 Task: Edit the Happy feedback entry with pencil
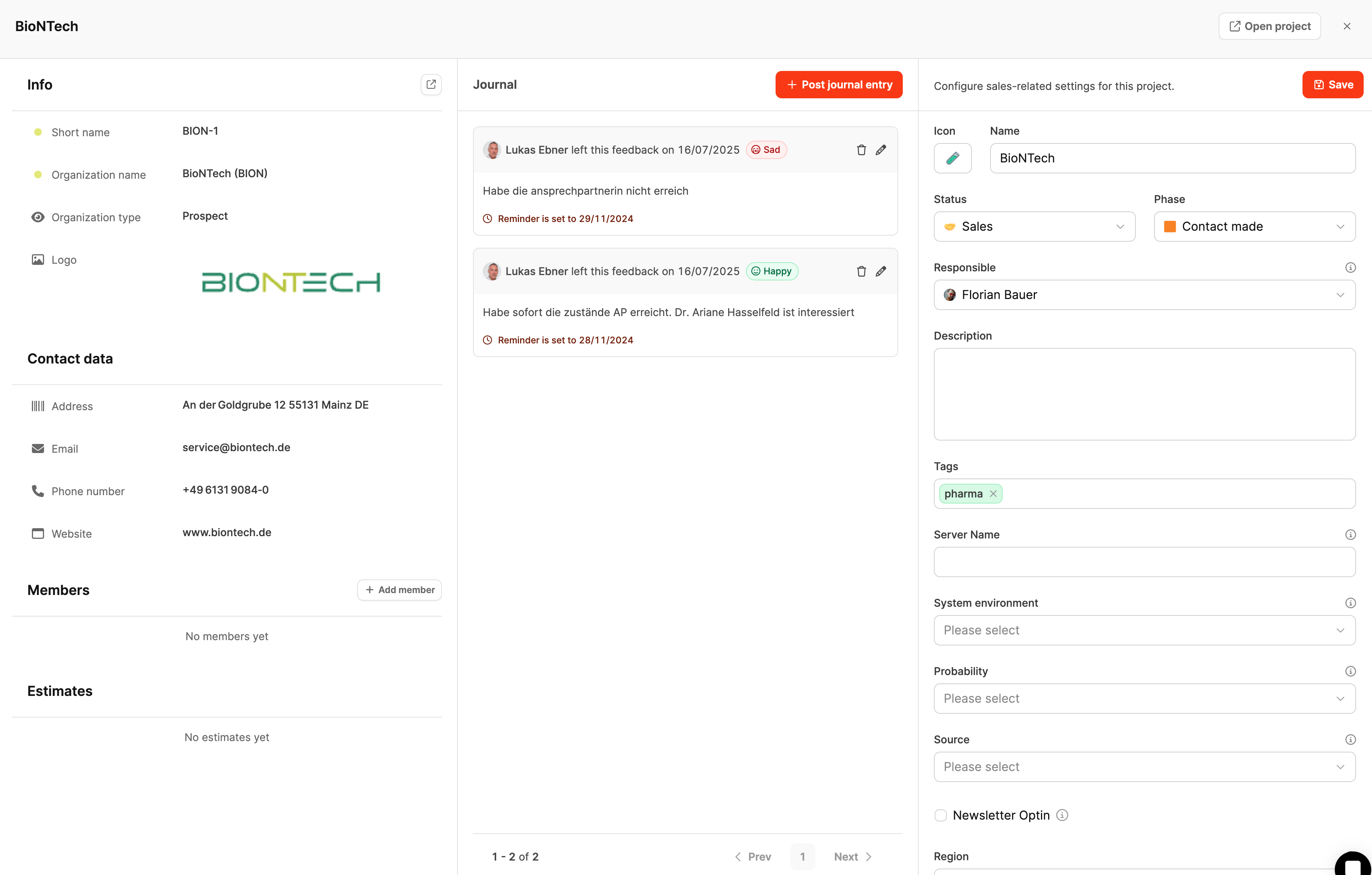tap(881, 271)
